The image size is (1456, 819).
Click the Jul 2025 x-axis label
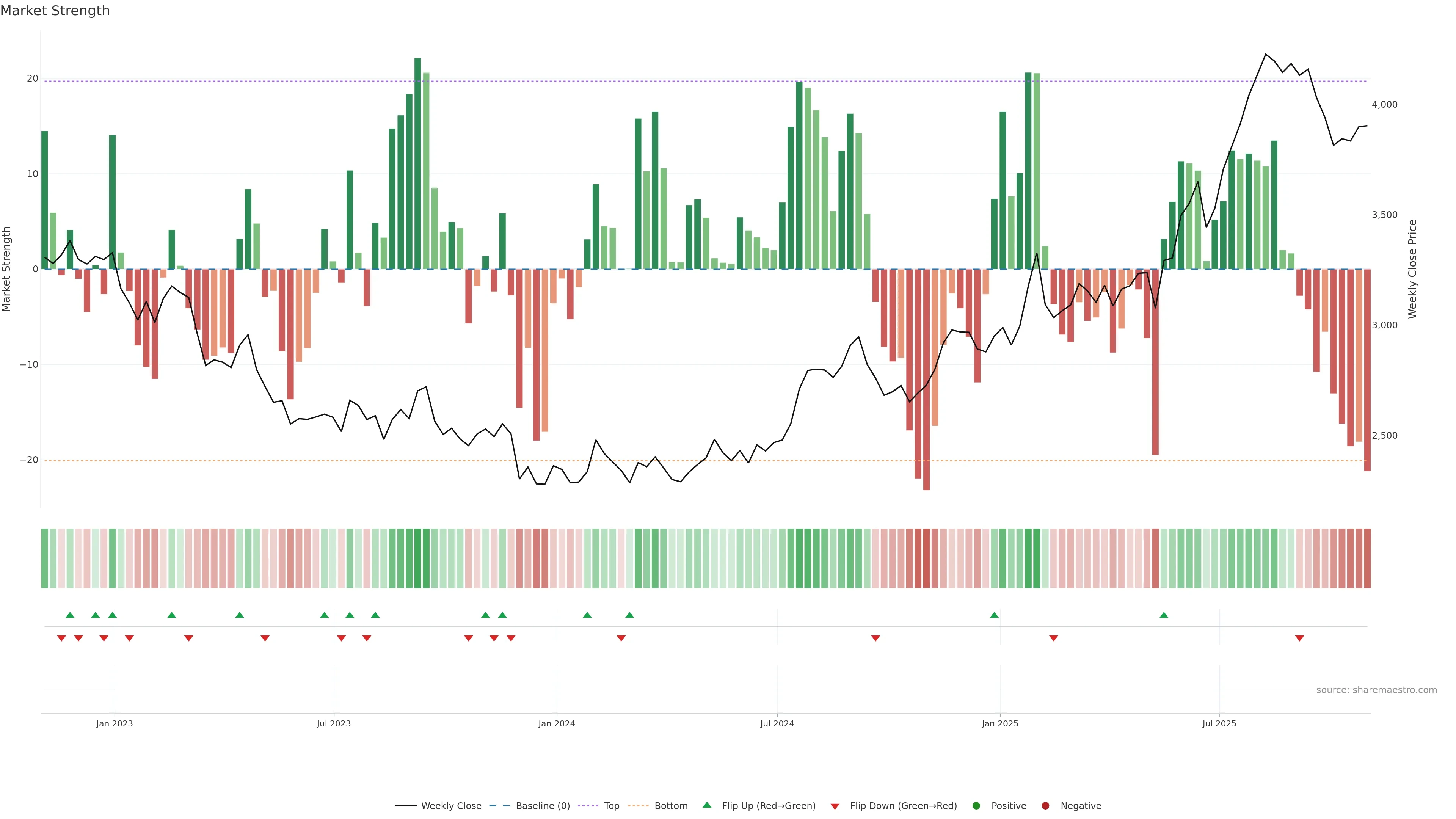coord(1219,723)
